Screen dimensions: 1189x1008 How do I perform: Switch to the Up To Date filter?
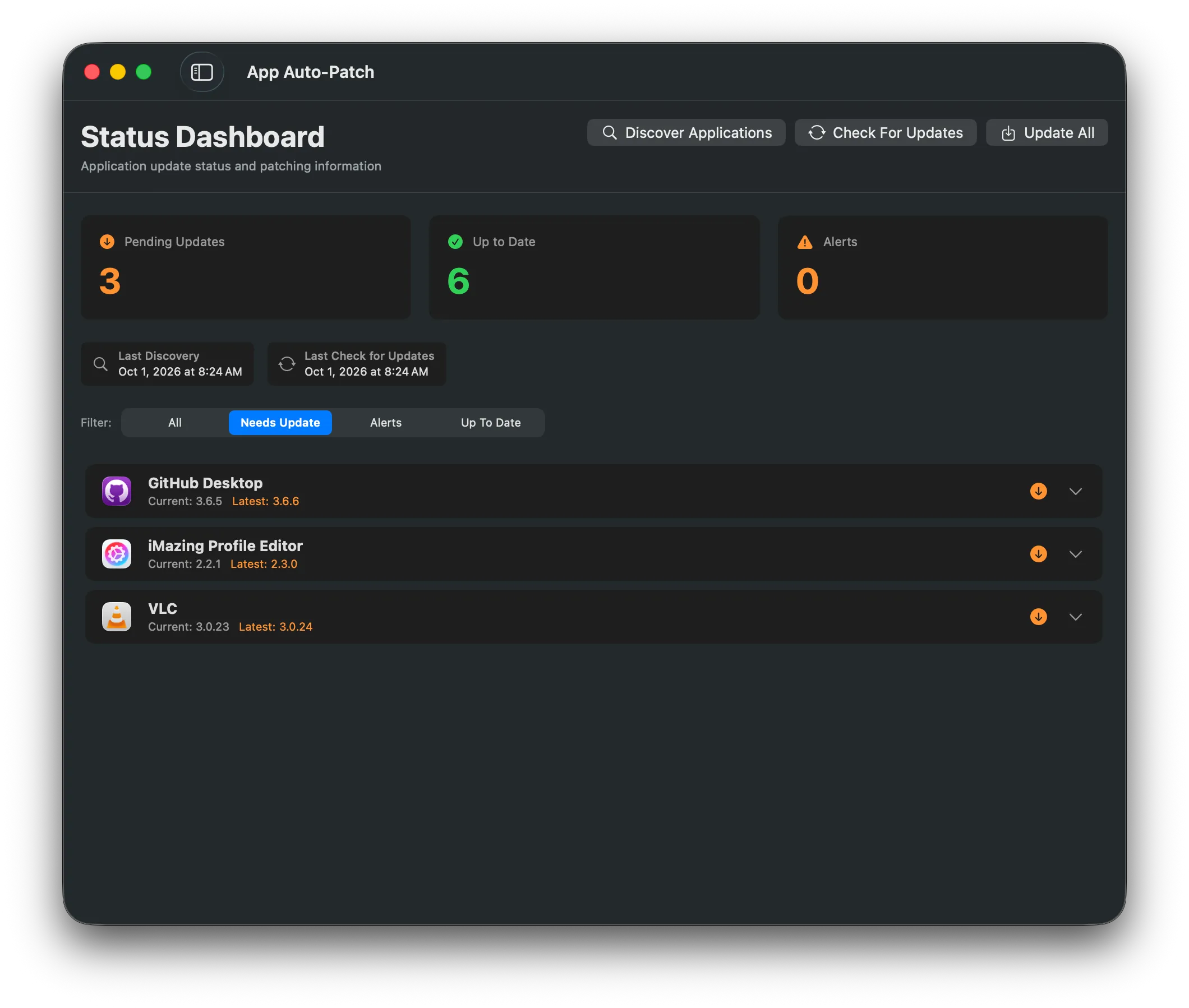pyautogui.click(x=491, y=423)
